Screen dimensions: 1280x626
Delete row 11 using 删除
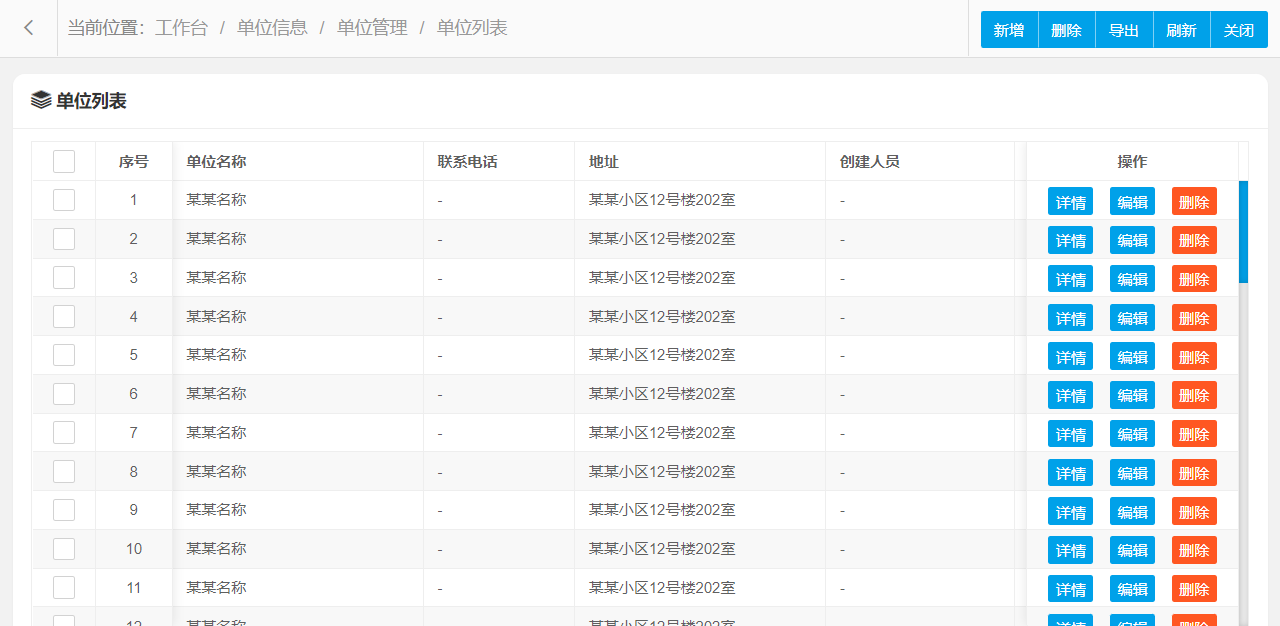click(x=1194, y=589)
